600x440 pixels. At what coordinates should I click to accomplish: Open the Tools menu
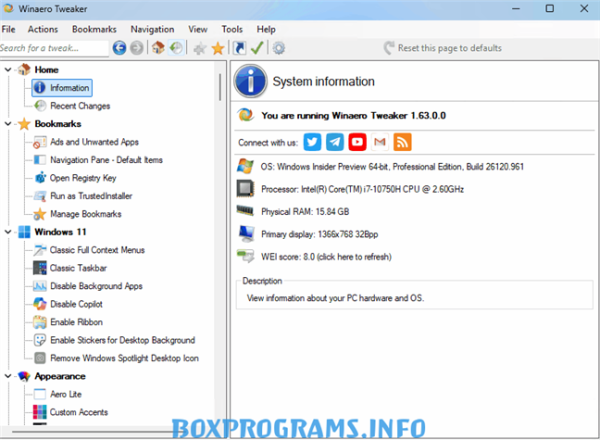tap(232, 30)
